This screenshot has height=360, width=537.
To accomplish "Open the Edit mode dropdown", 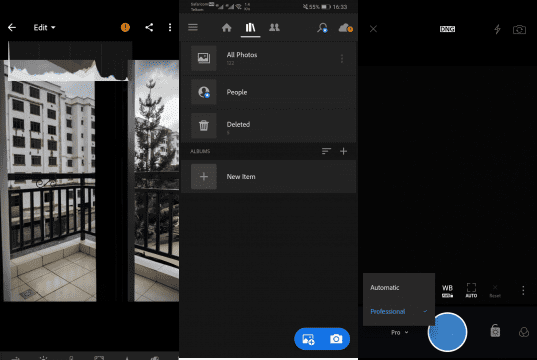I will click(45, 28).
